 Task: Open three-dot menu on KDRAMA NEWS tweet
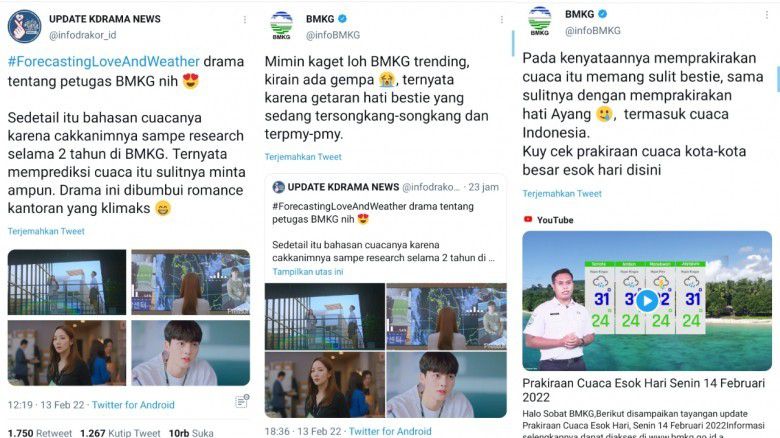245,19
